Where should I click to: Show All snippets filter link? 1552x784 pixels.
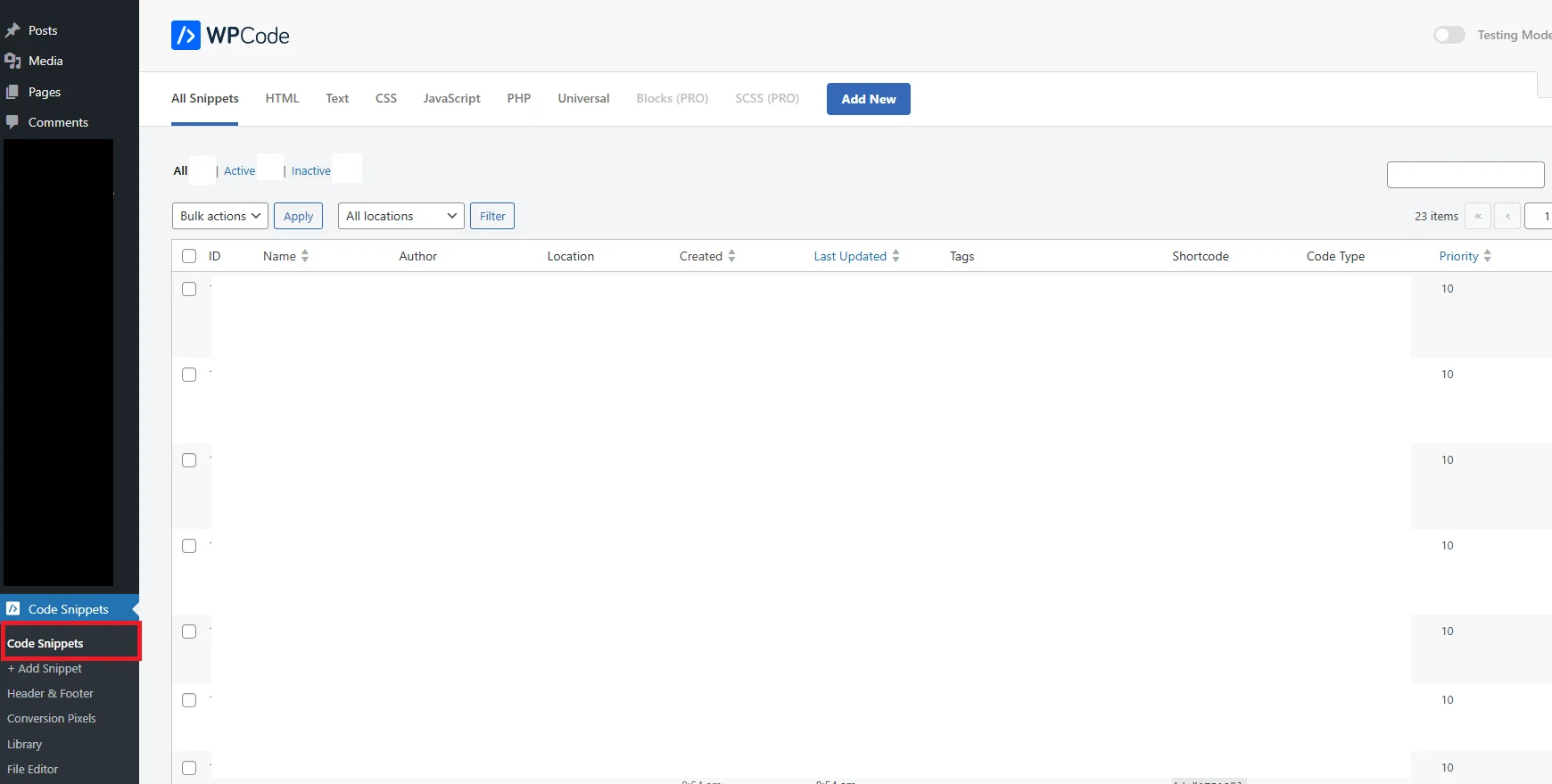[x=180, y=170]
